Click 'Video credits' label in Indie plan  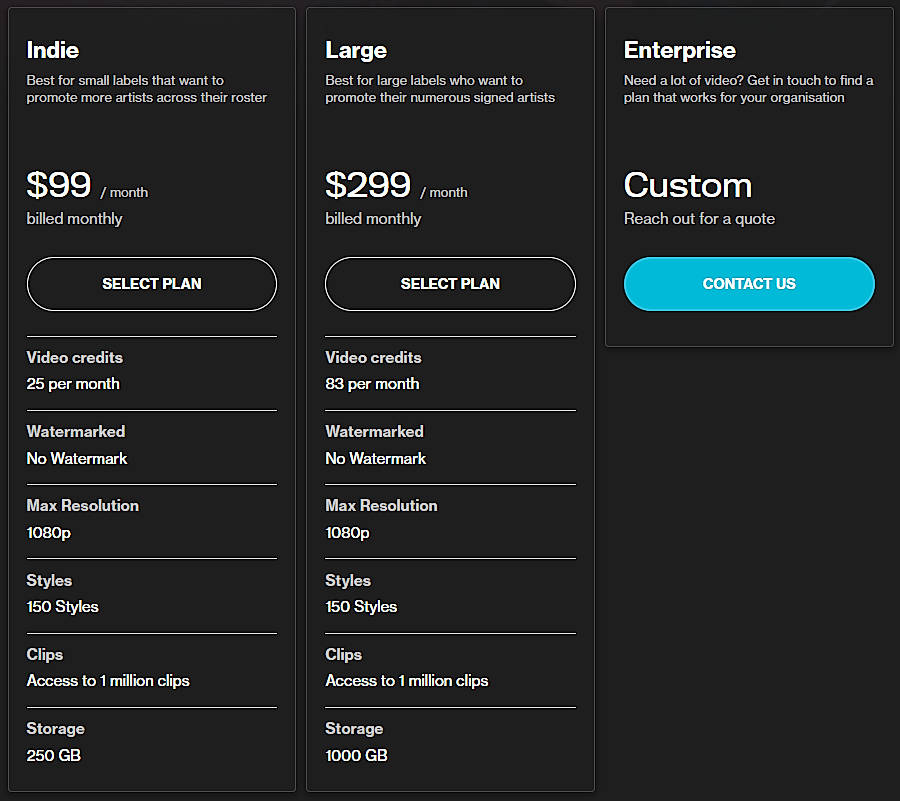[75, 357]
